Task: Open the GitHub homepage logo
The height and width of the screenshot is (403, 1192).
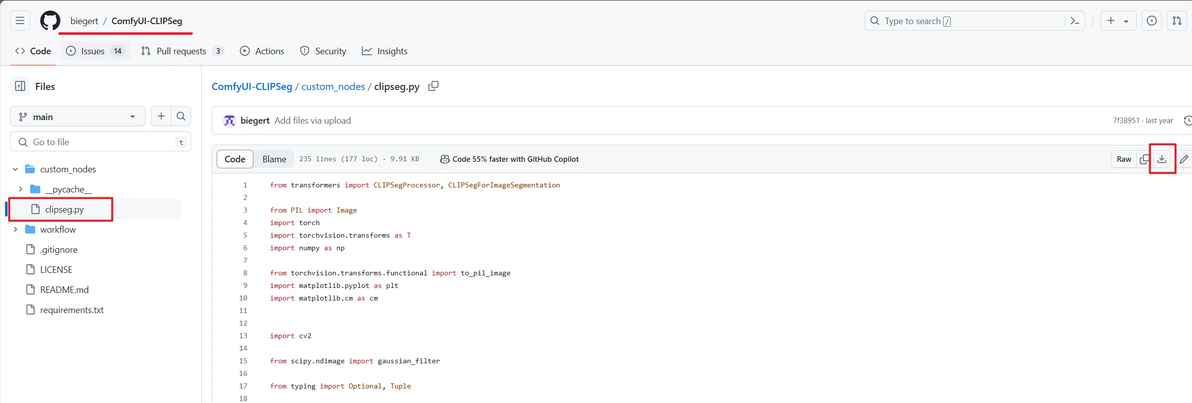Action: (x=50, y=21)
